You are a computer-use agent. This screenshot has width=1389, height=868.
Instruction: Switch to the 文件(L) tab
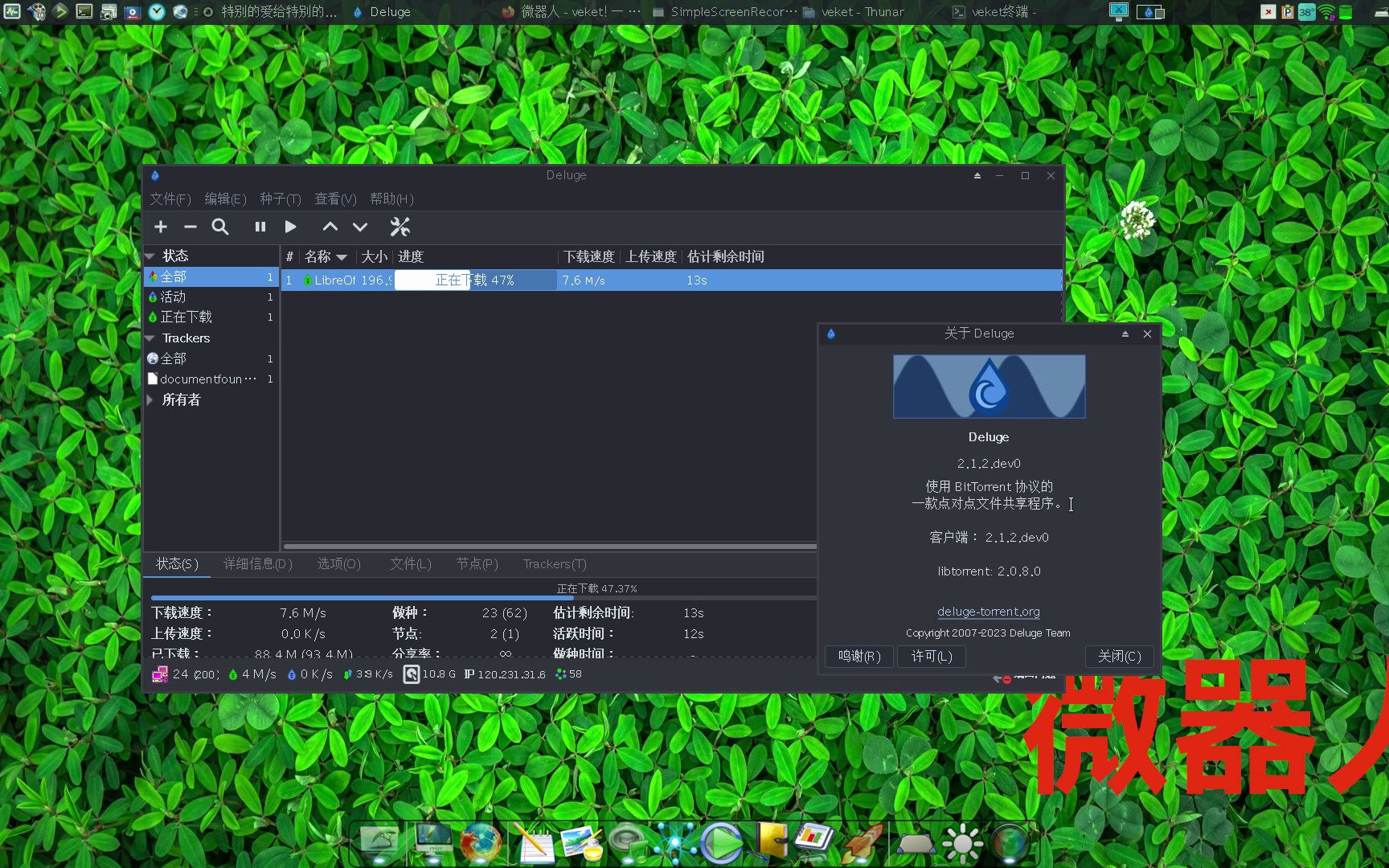[411, 564]
